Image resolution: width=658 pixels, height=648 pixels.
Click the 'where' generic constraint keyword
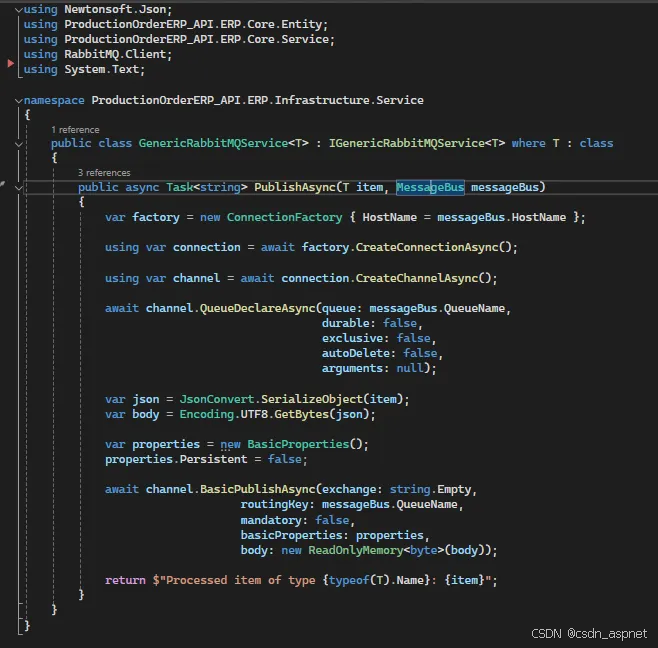528,144
